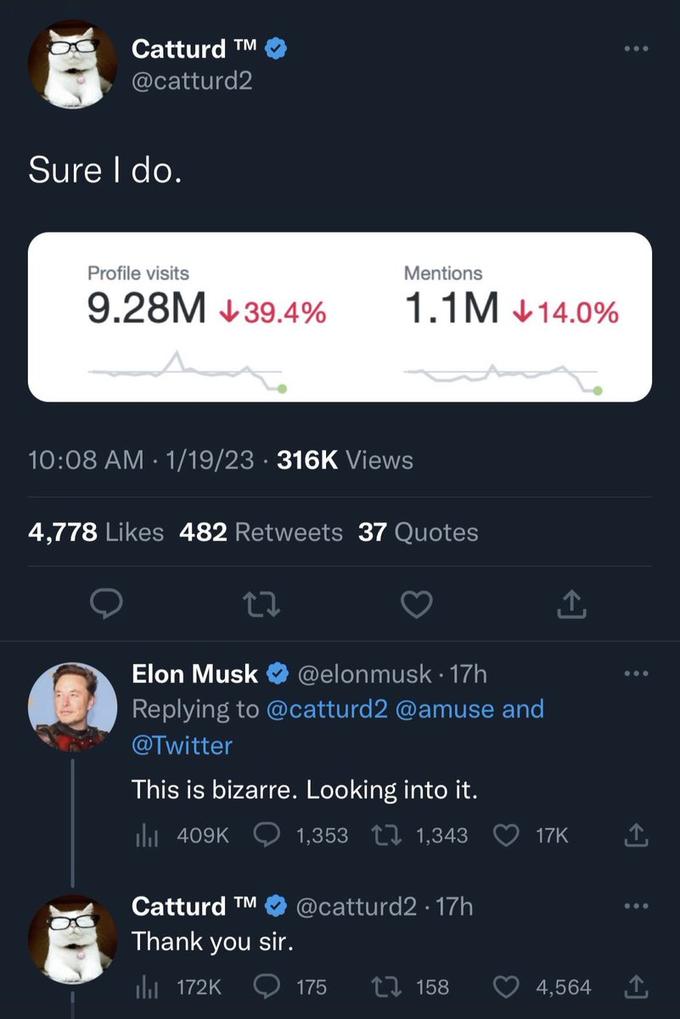This screenshot has height=1019, width=680.
Task: Open Elon Musk's reply options menu
Action: coord(636,674)
